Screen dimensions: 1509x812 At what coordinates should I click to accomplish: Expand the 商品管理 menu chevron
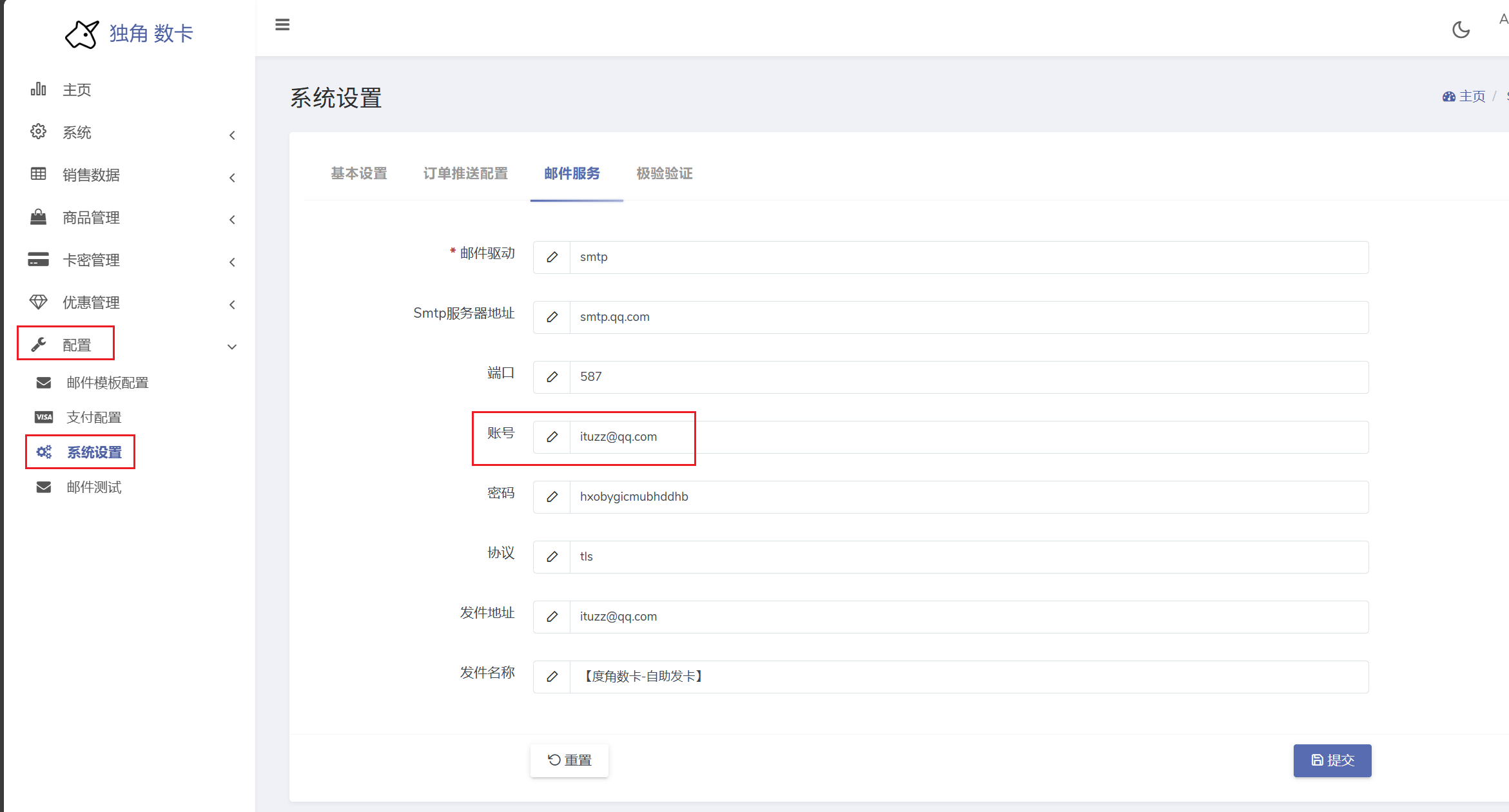click(x=232, y=220)
